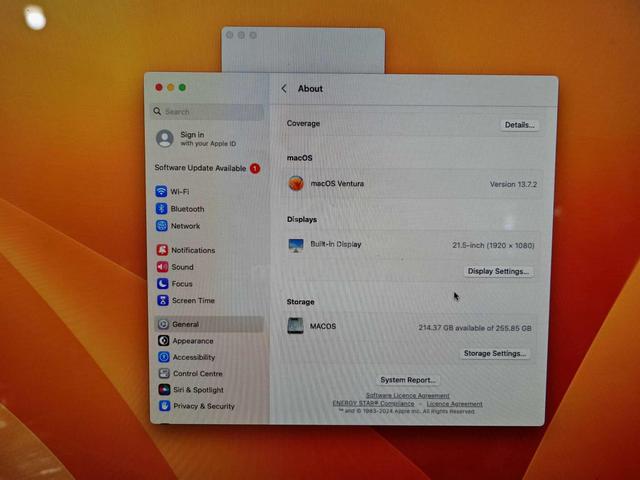Select the Screen Time sidebar label
Screen dimensions: 640x480
pos(193,300)
